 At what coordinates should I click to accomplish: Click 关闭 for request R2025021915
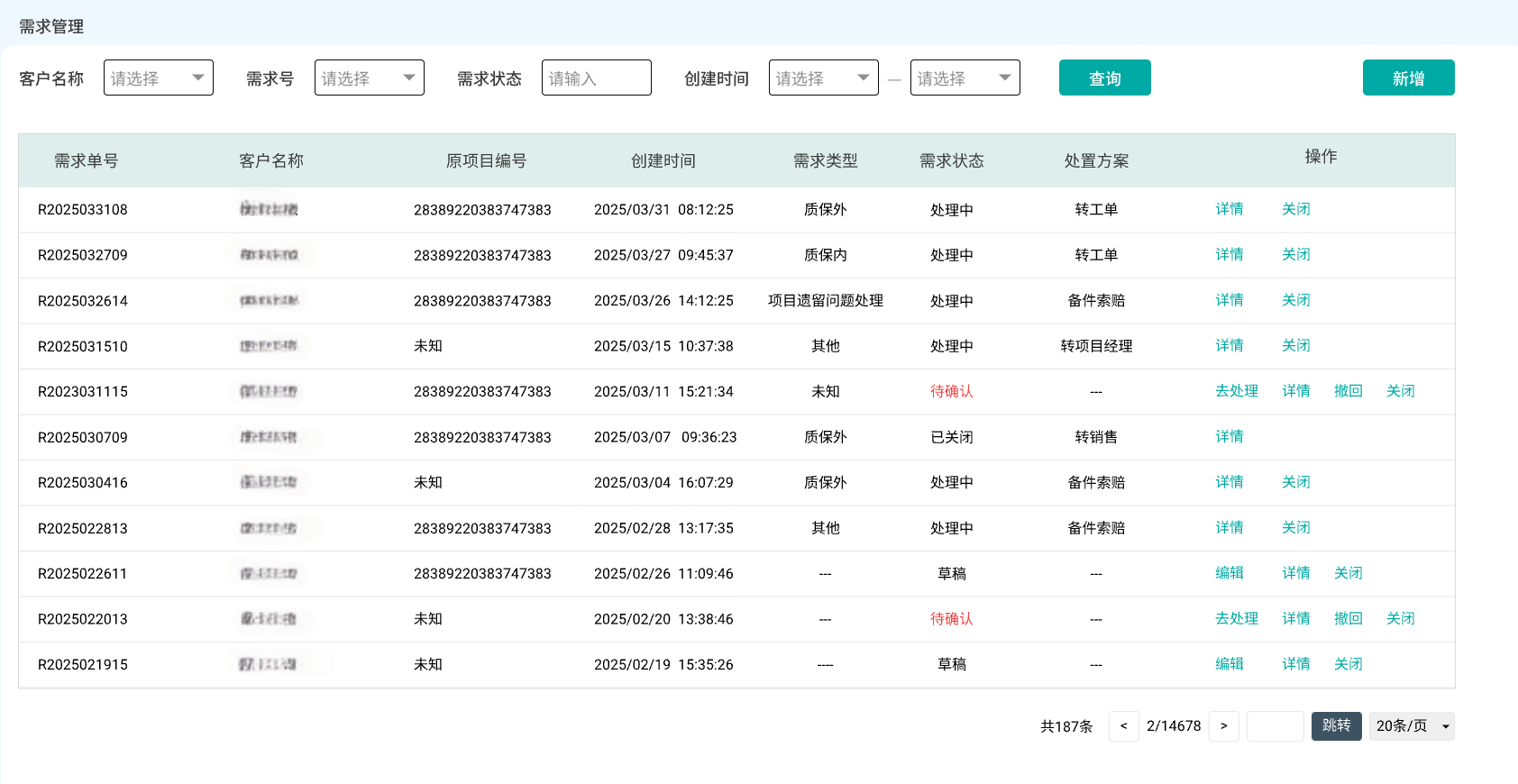pos(1348,664)
